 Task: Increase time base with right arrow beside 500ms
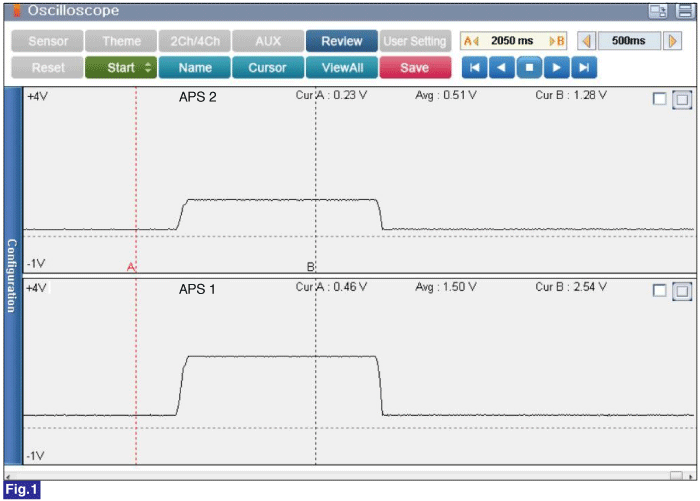(x=672, y=41)
